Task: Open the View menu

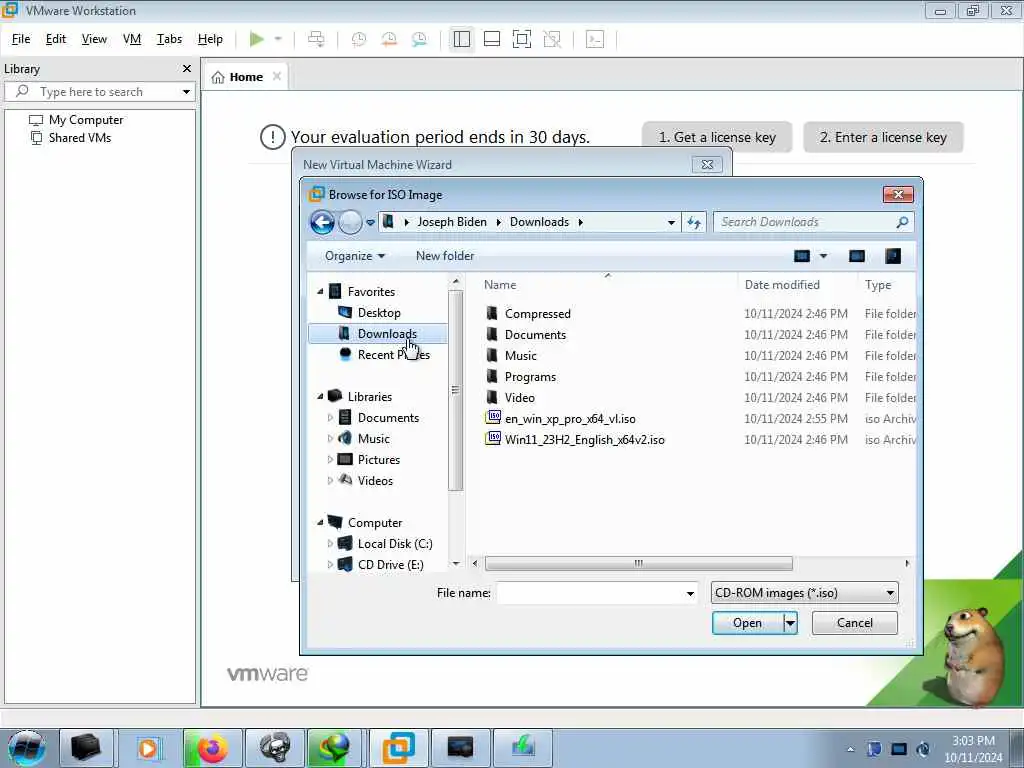Action: tap(94, 39)
